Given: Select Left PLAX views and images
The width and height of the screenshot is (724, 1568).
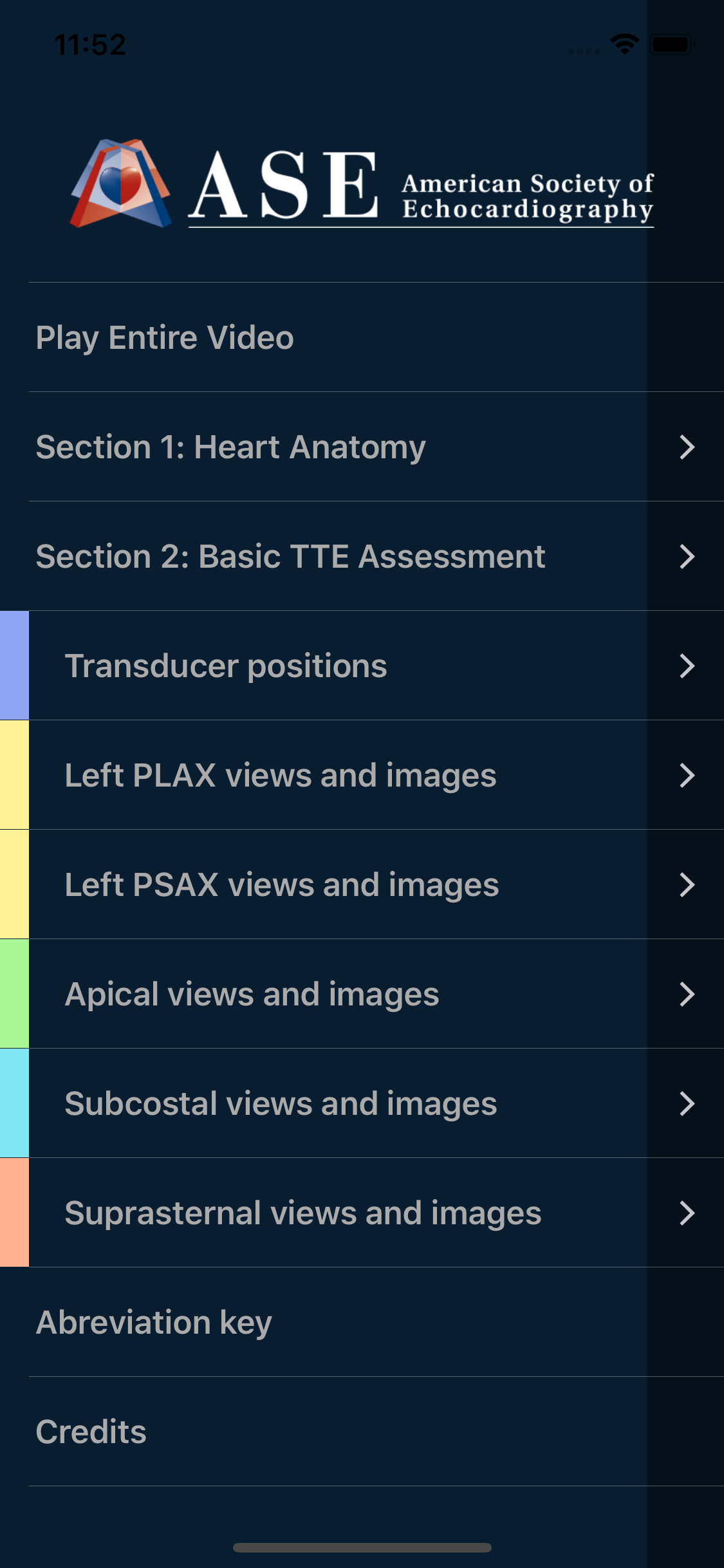Looking at the screenshot, I should [281, 775].
